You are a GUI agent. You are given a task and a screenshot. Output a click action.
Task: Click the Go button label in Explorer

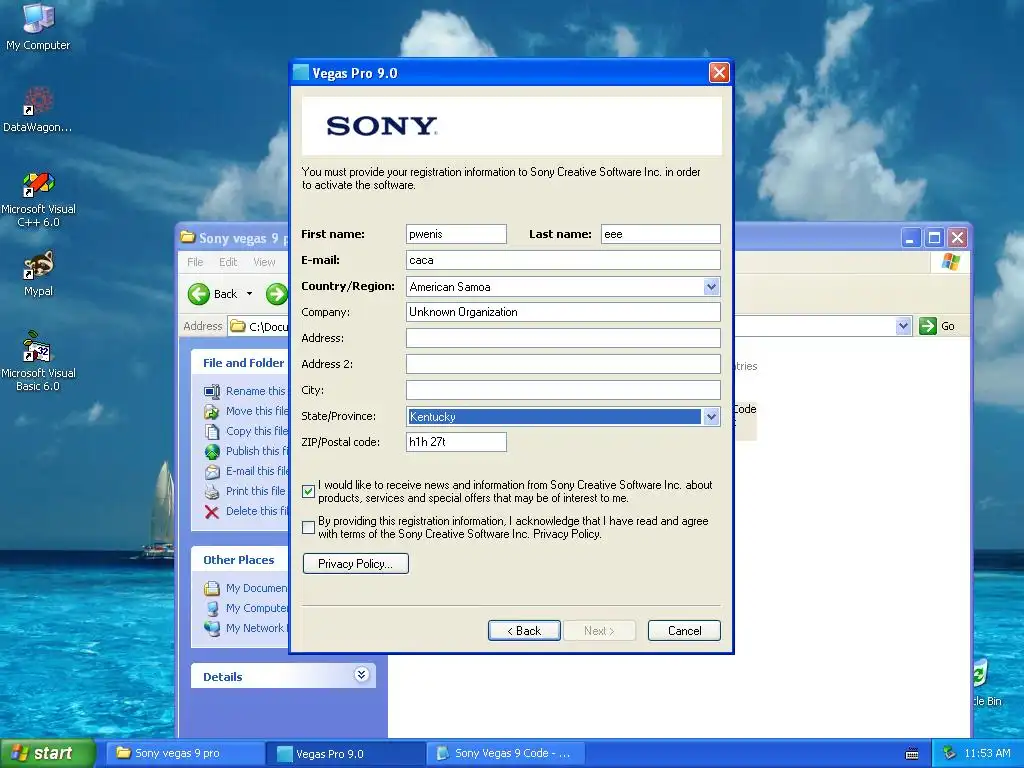click(948, 326)
